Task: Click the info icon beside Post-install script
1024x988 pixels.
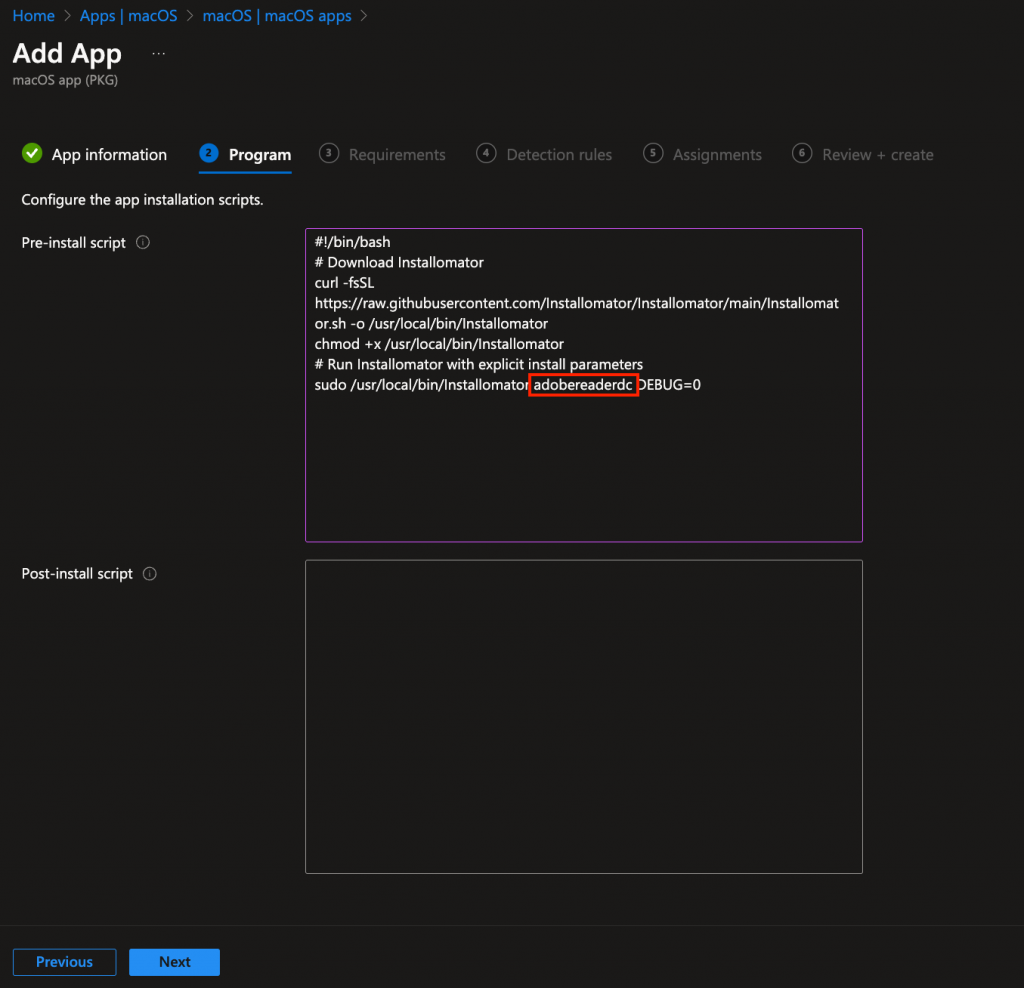Action: (148, 573)
